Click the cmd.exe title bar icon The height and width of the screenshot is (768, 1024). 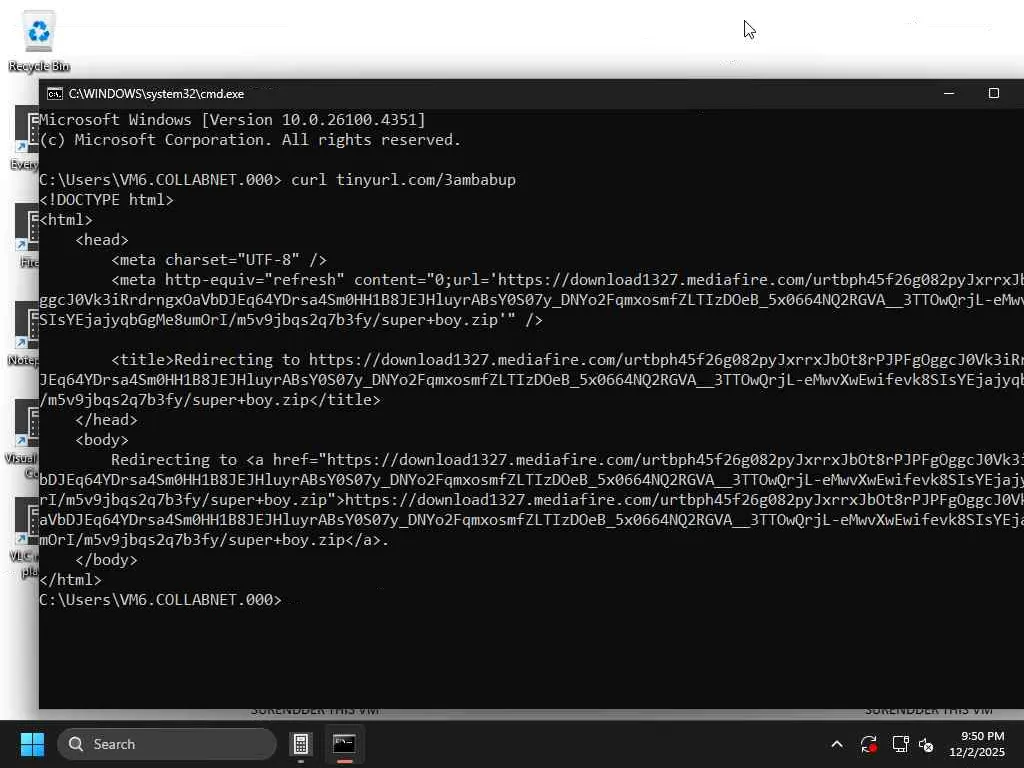[x=55, y=94]
